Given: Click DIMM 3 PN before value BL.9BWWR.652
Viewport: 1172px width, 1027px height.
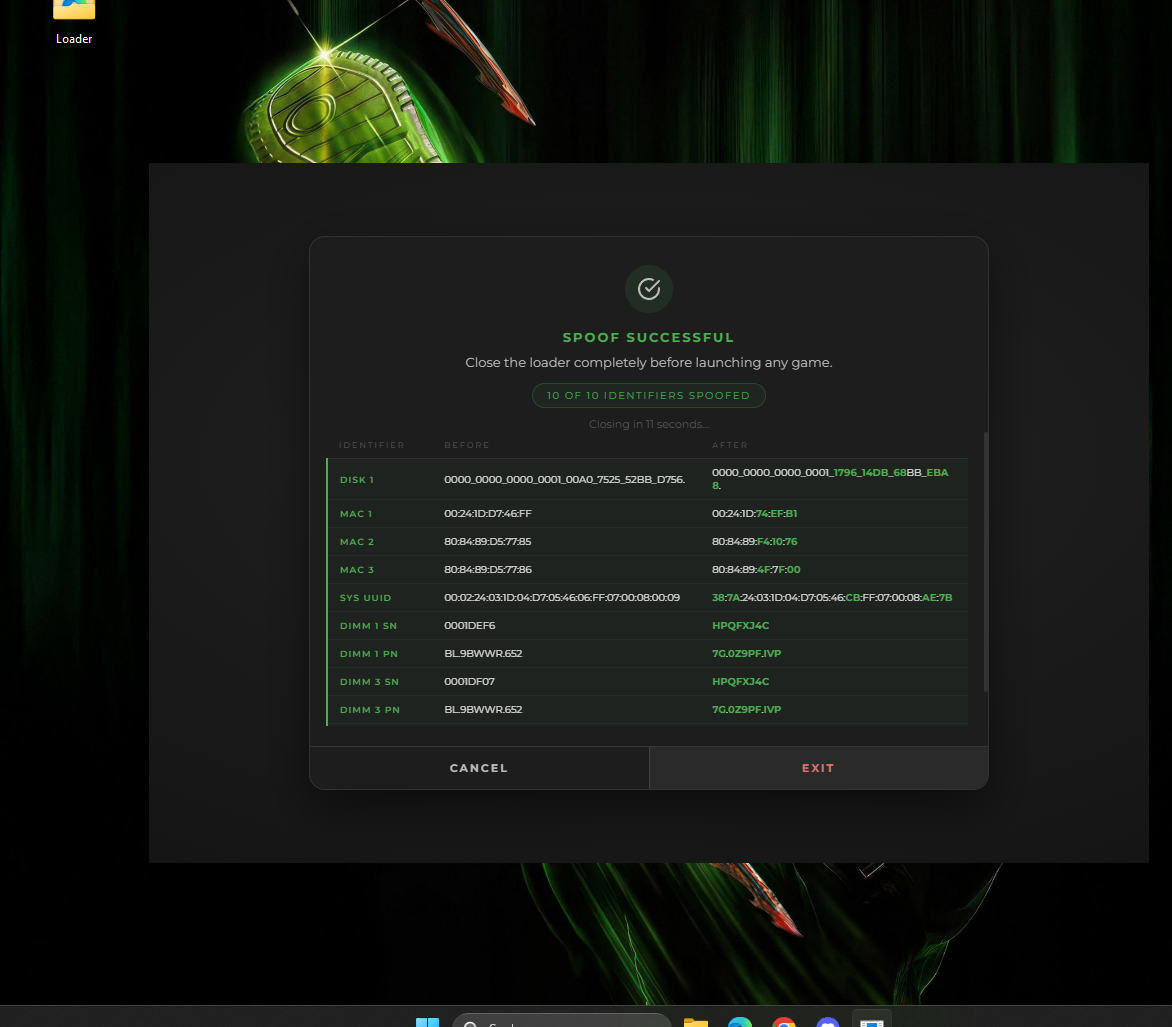Looking at the screenshot, I should tap(483, 709).
